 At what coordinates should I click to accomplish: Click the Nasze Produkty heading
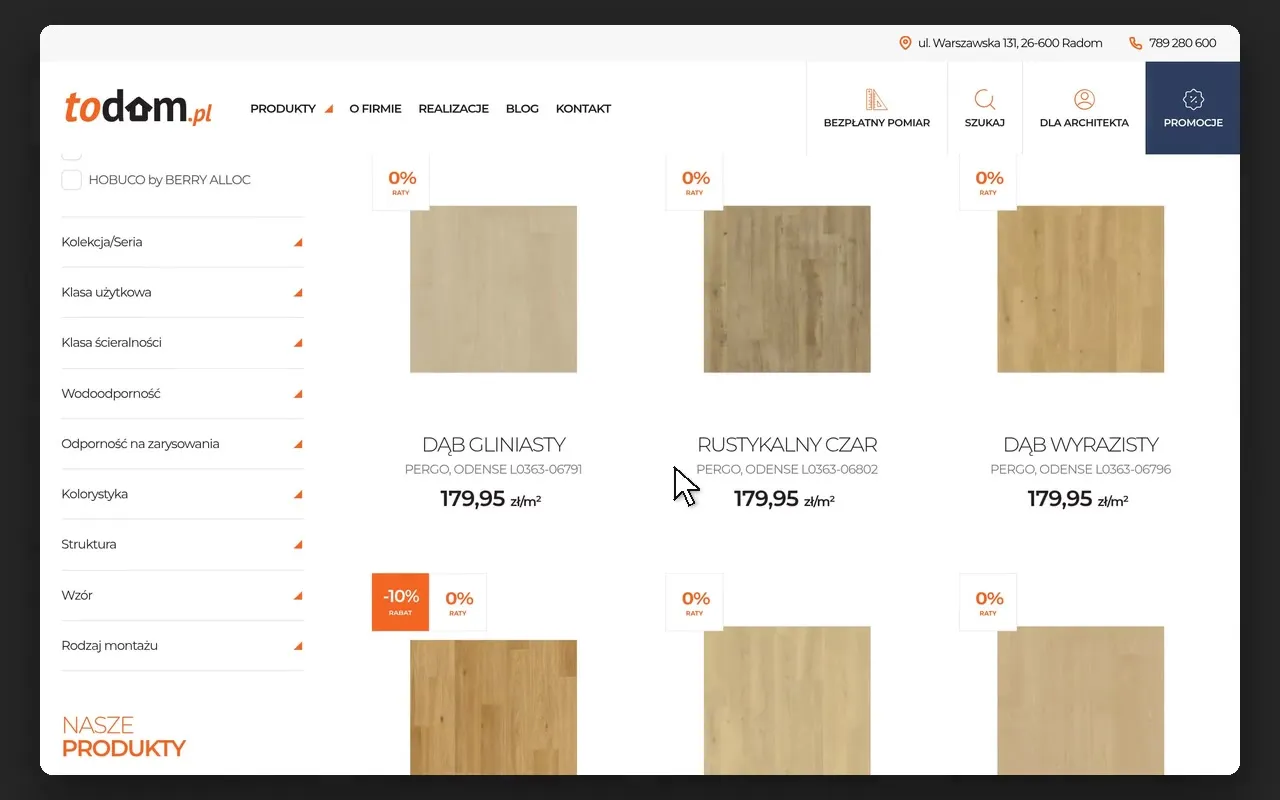tap(124, 737)
